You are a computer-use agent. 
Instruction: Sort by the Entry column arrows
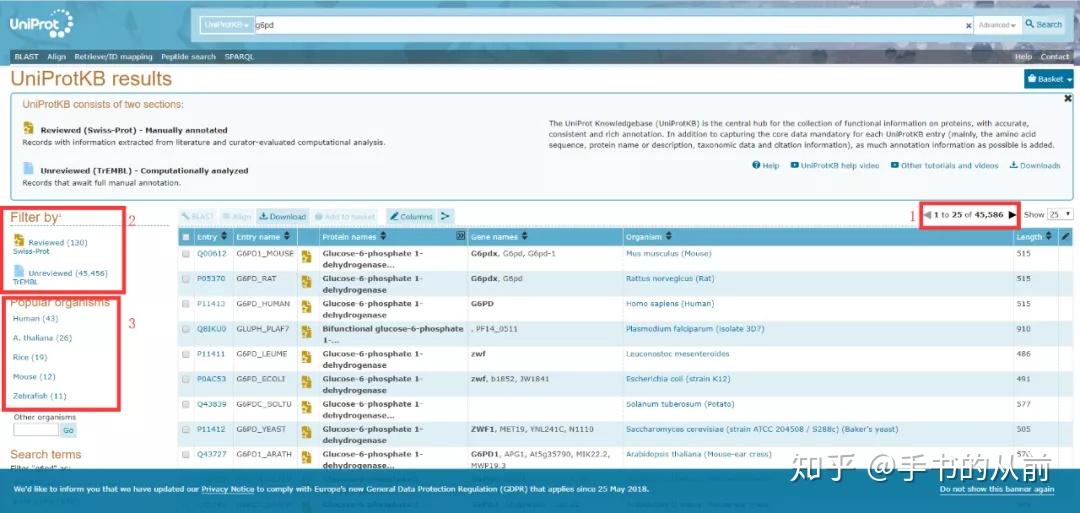click(x=224, y=237)
